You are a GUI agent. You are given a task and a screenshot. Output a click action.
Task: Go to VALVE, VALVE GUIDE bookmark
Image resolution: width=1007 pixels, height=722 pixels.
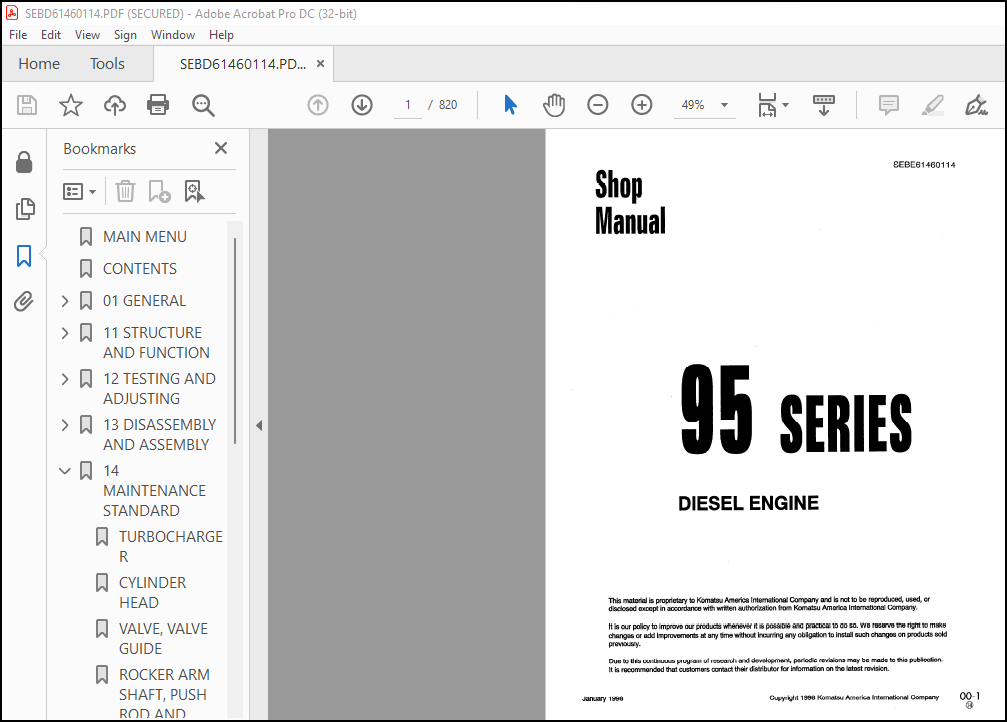163,638
